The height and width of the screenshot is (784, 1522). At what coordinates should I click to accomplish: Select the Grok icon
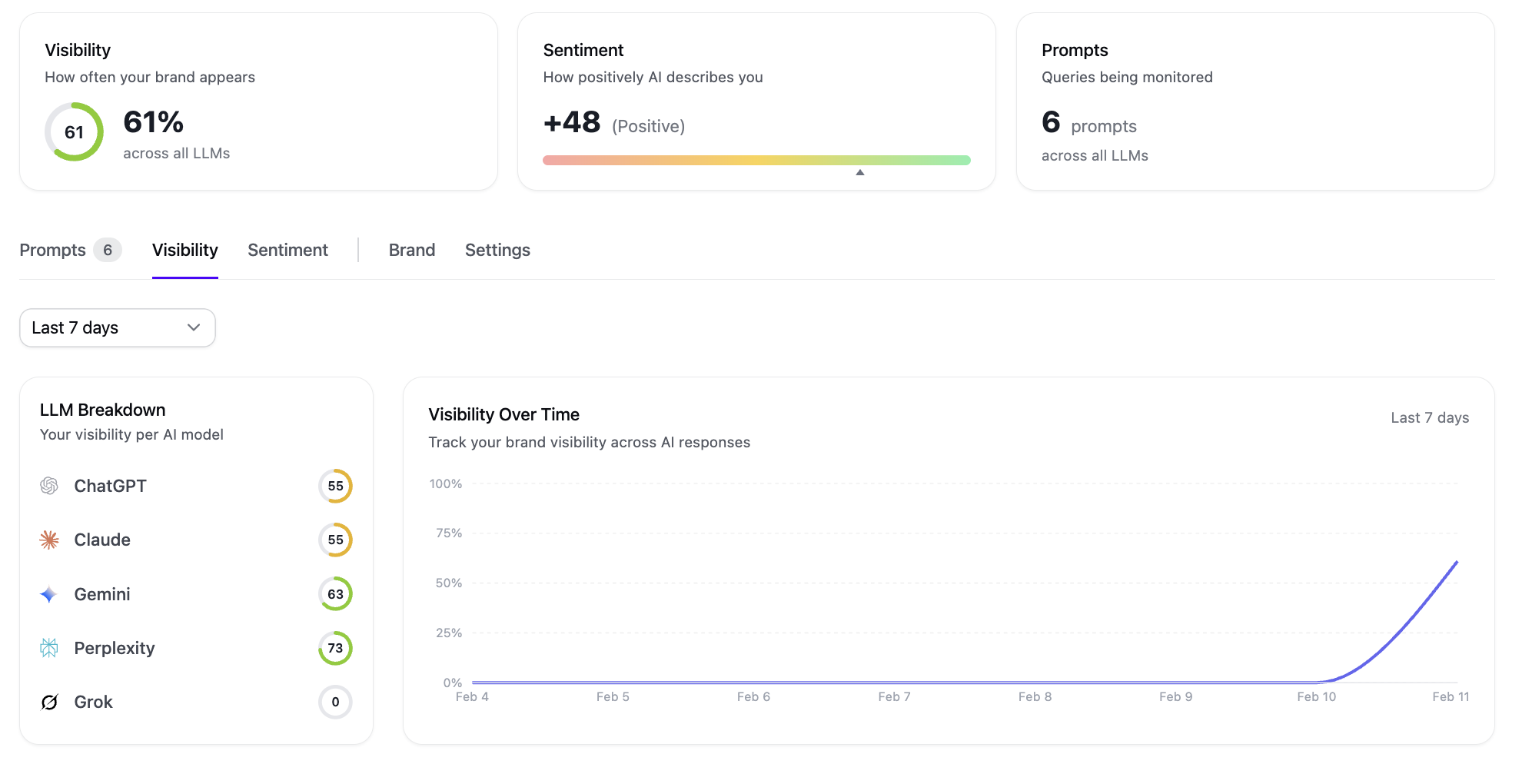(x=49, y=702)
